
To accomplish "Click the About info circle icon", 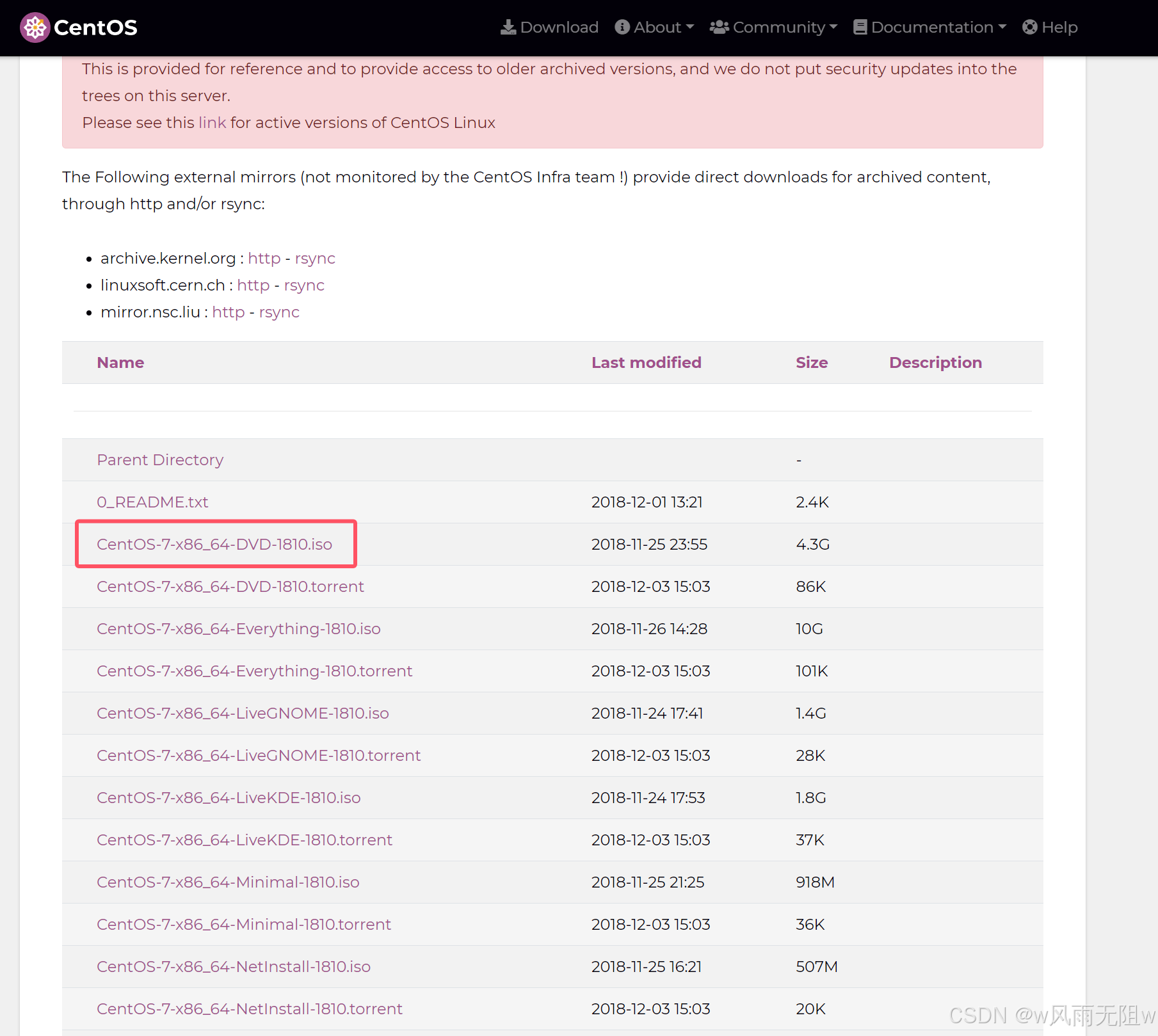I will point(622,27).
